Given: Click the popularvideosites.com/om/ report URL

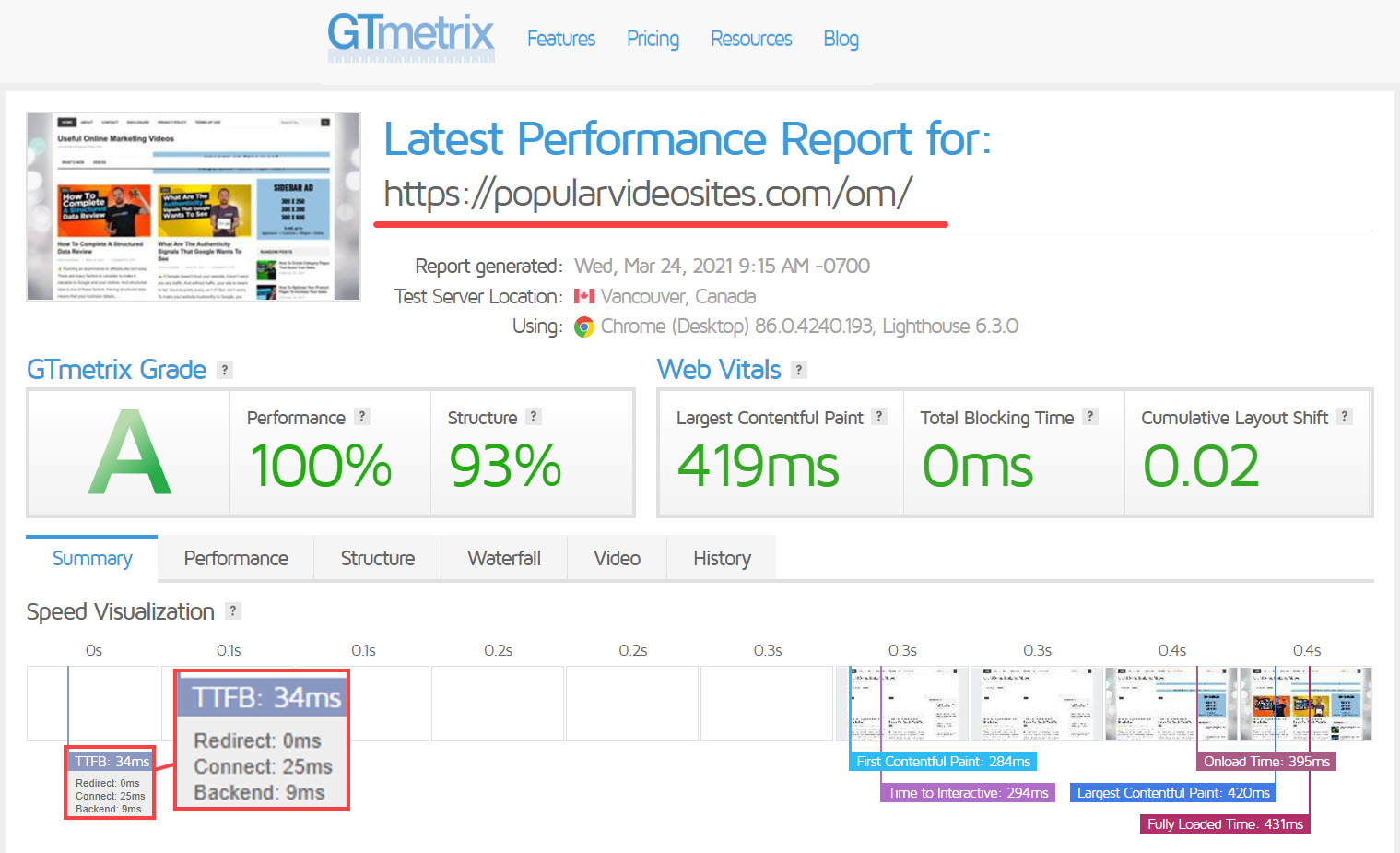Looking at the screenshot, I should (x=648, y=194).
